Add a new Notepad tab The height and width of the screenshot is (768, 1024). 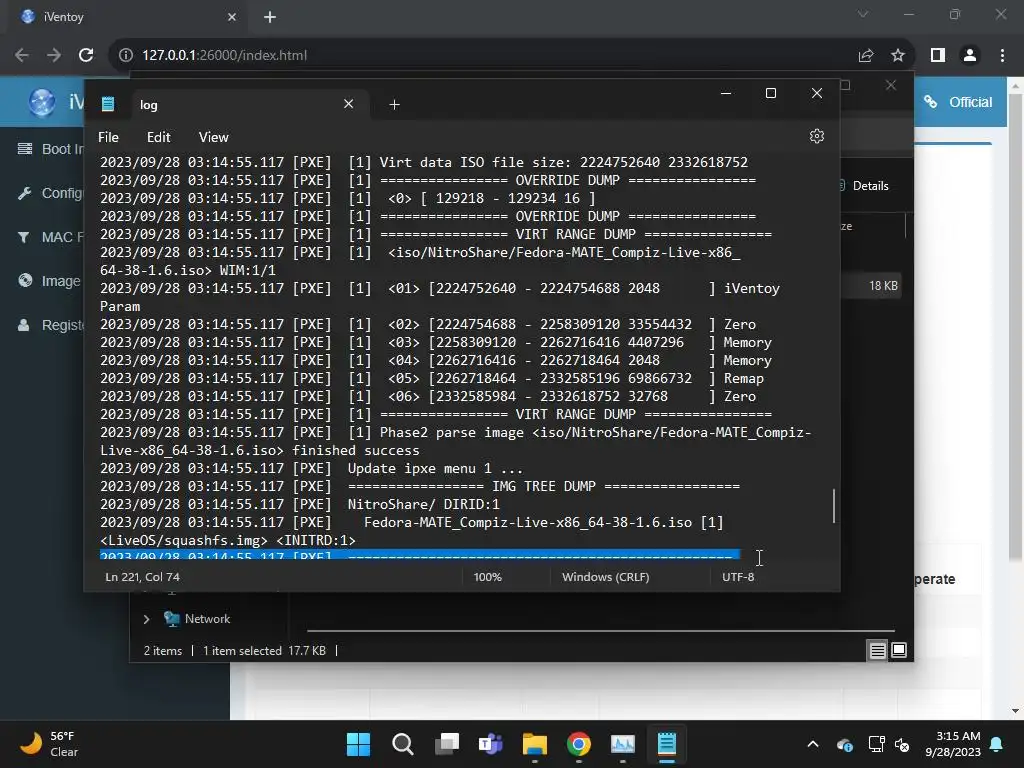(x=394, y=104)
